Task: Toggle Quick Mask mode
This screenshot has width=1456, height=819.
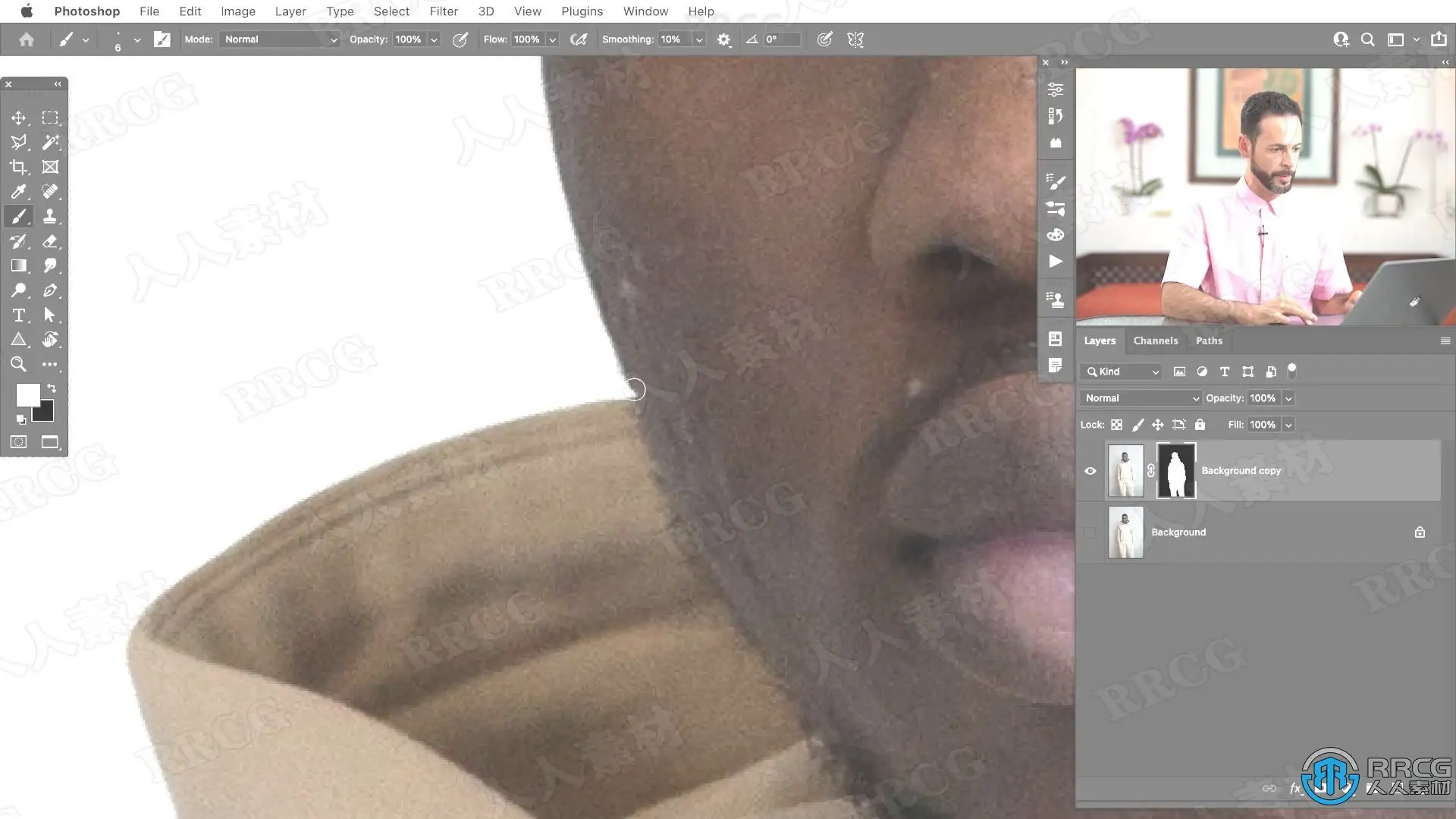Action: point(19,442)
